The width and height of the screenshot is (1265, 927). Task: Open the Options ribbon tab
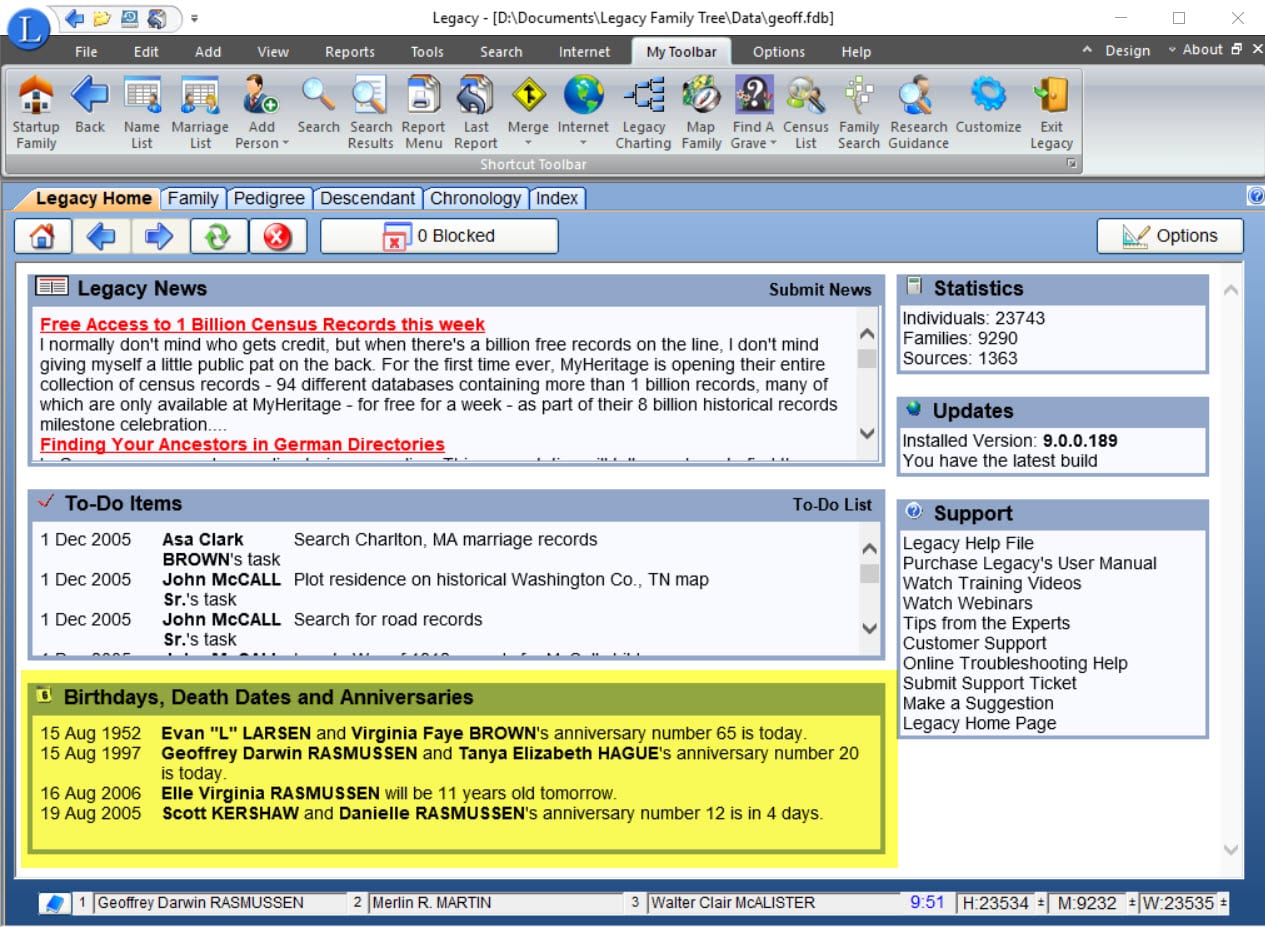778,52
